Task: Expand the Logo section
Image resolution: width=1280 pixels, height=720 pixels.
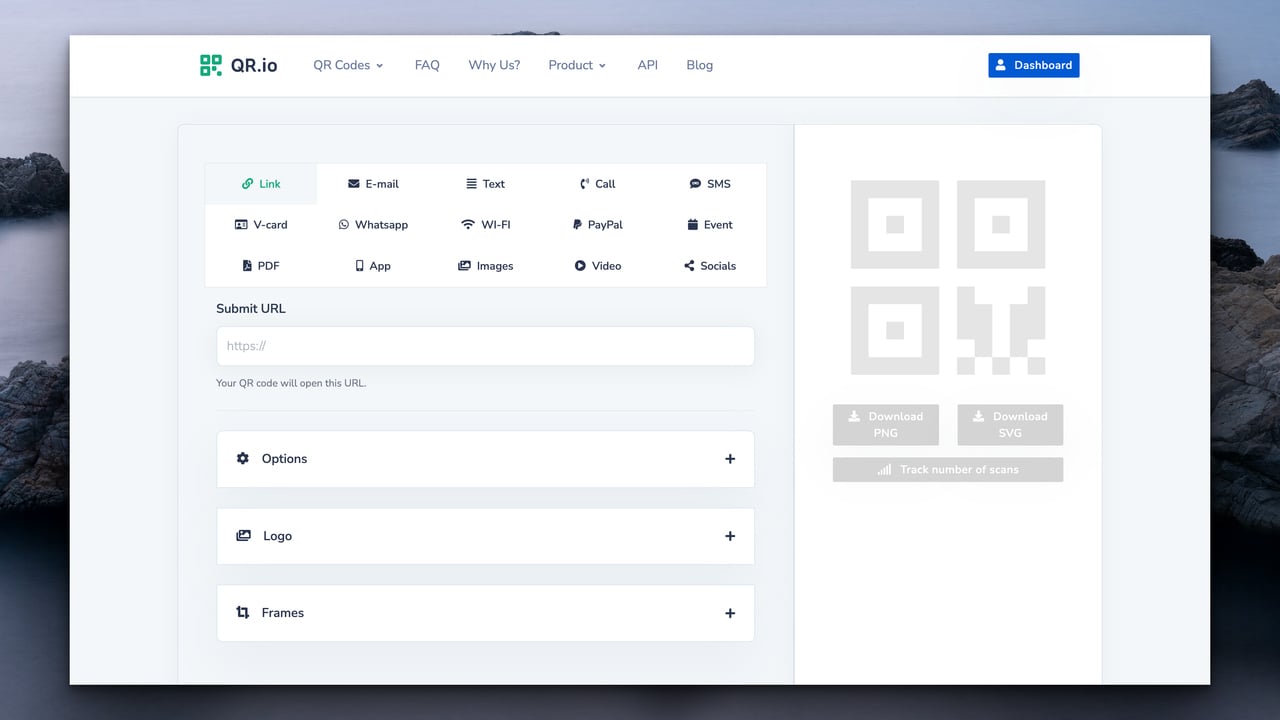Action: [485, 536]
